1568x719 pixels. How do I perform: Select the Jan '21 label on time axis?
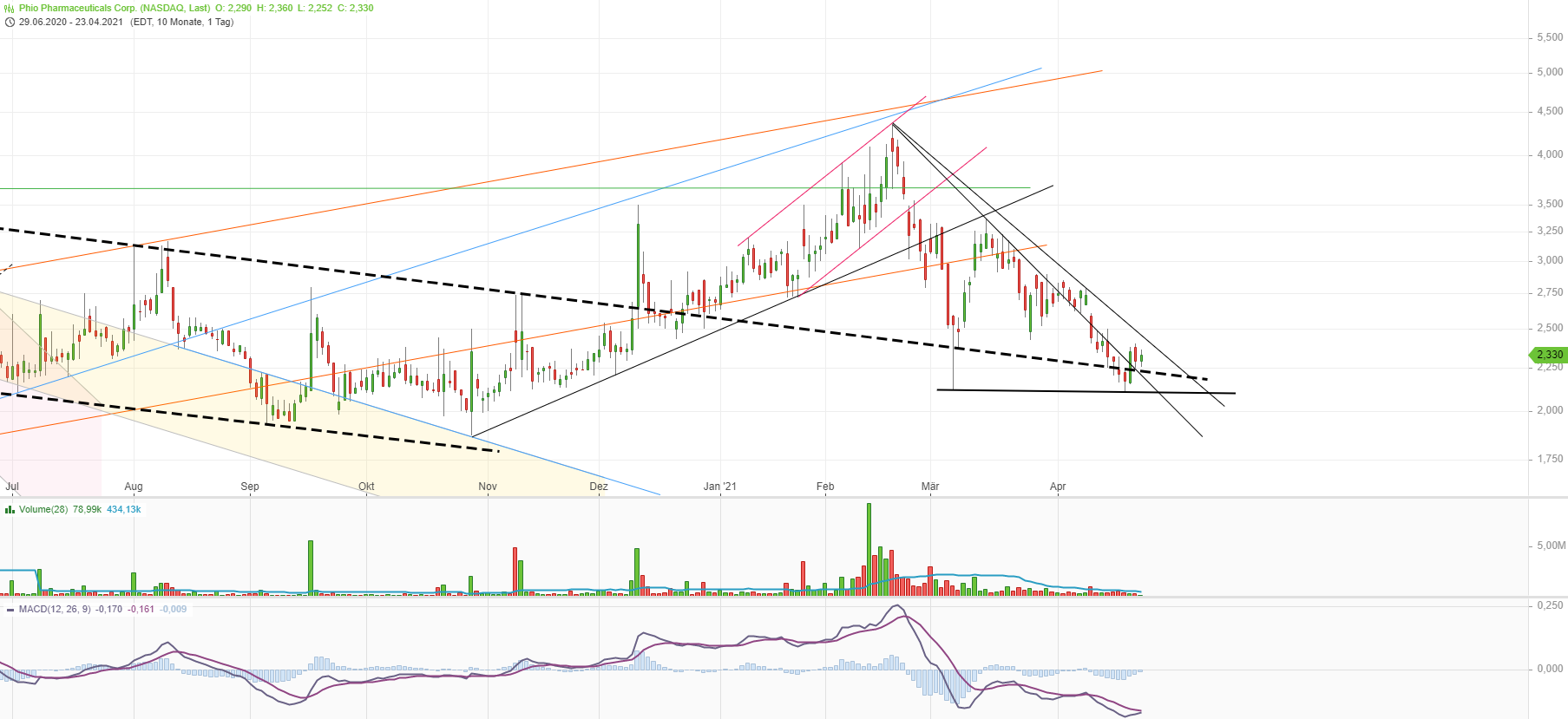(x=719, y=487)
